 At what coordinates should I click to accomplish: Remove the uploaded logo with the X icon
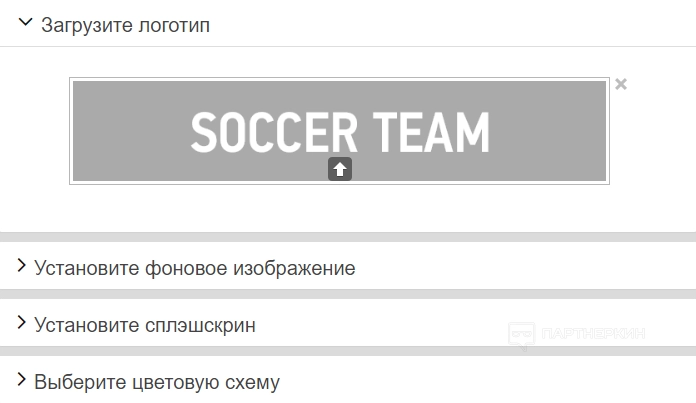[x=621, y=84]
